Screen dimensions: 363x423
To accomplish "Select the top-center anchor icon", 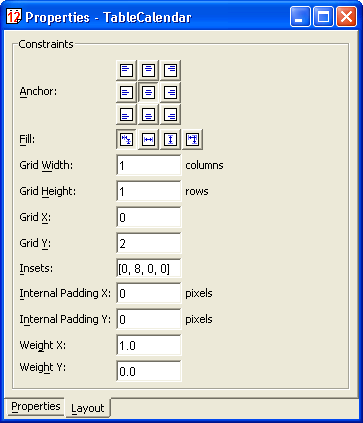I will pos(148,70).
